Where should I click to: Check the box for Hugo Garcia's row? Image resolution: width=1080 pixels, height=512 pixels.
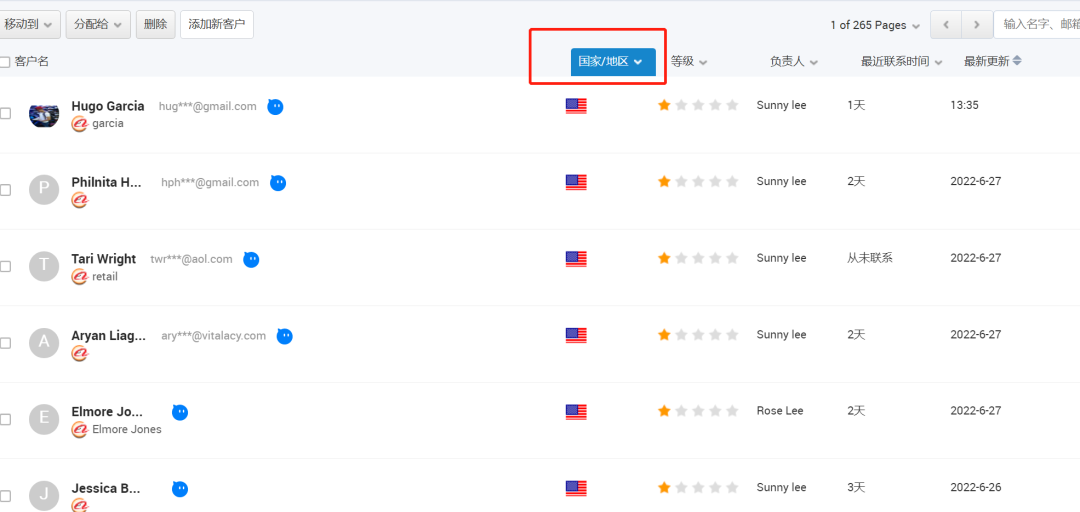[5, 114]
